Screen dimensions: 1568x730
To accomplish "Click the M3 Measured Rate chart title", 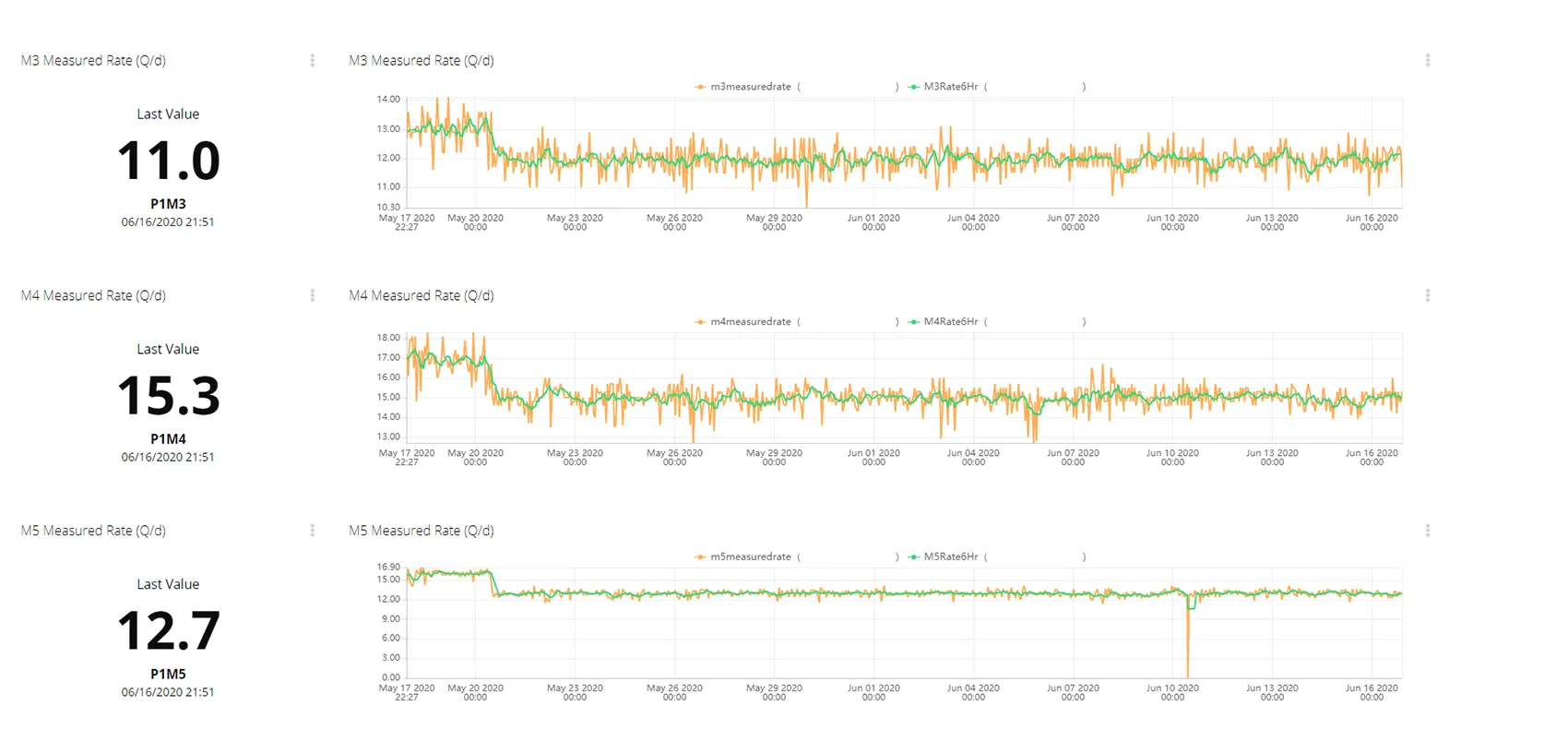I will point(422,61).
